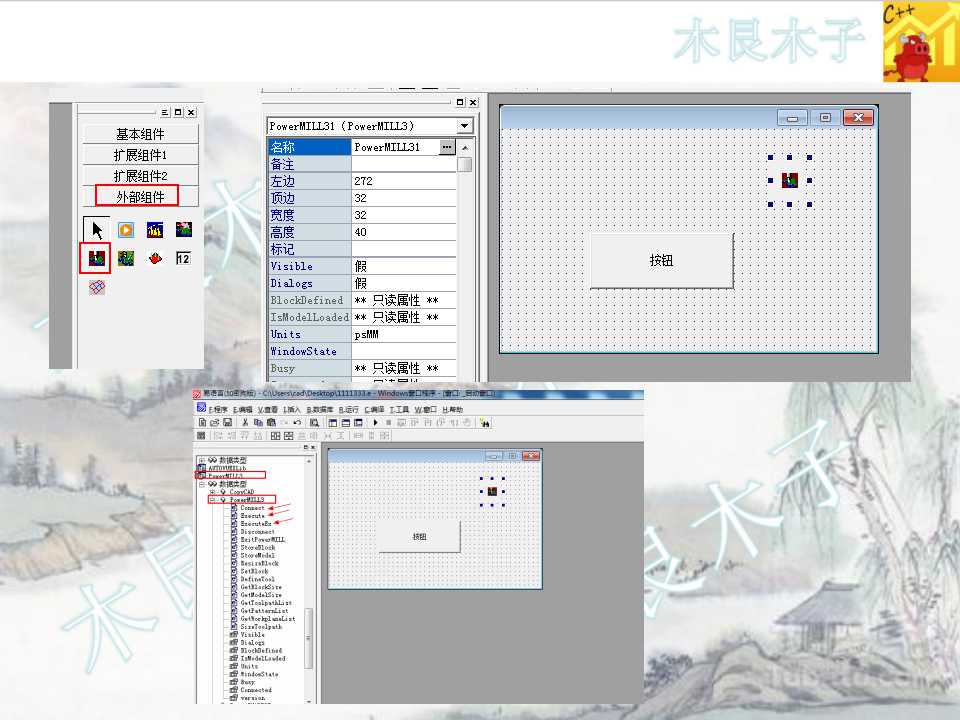
Task: Select IsModelLoaded property in tree
Action: coord(263,658)
